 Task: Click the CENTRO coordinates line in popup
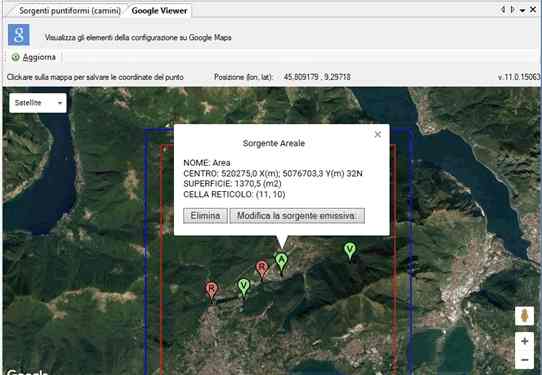click(273, 173)
